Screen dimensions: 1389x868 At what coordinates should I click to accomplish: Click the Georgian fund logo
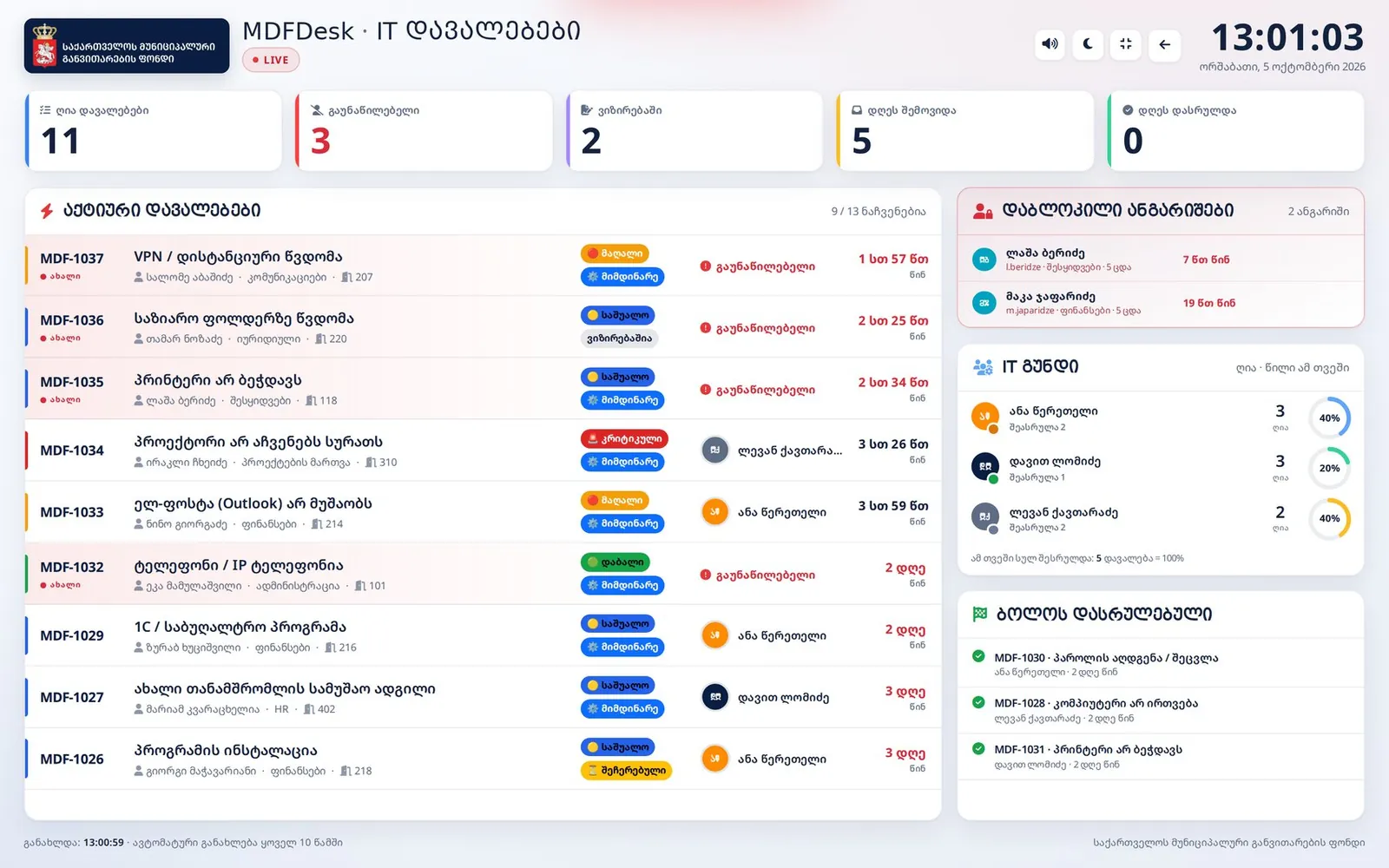tap(127, 46)
